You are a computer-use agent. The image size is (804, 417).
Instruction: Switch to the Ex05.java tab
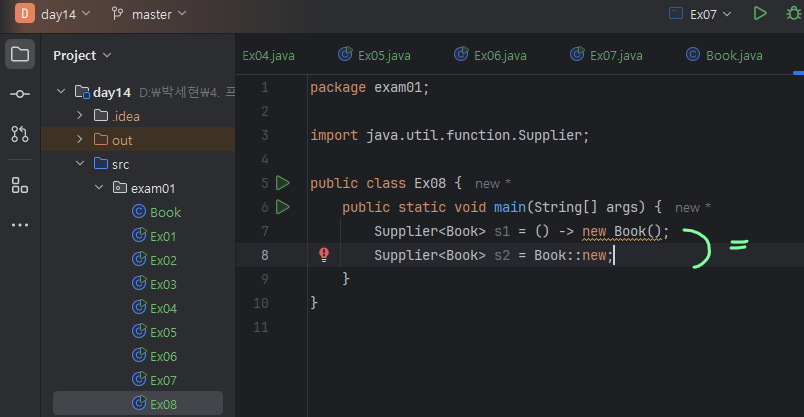[x=375, y=55]
